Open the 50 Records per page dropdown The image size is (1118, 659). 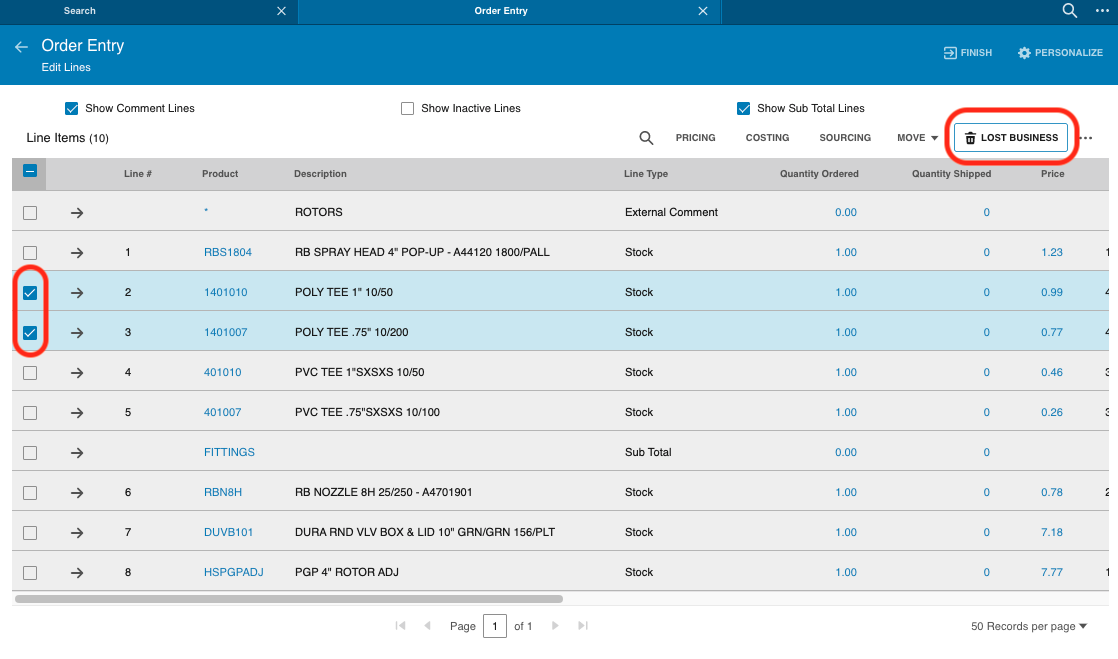1029,626
